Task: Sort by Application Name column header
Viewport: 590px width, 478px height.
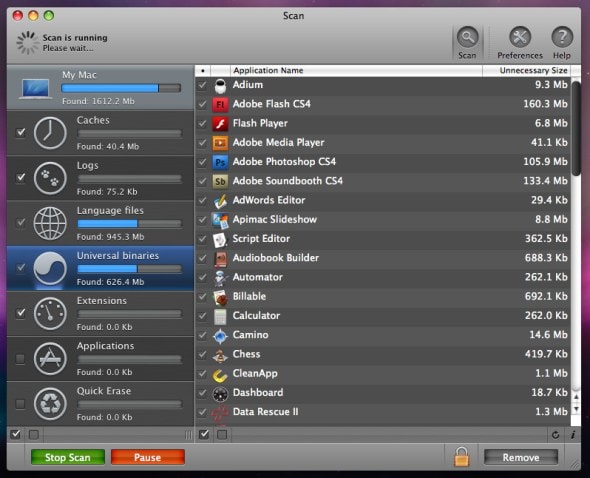Action: 356,70
